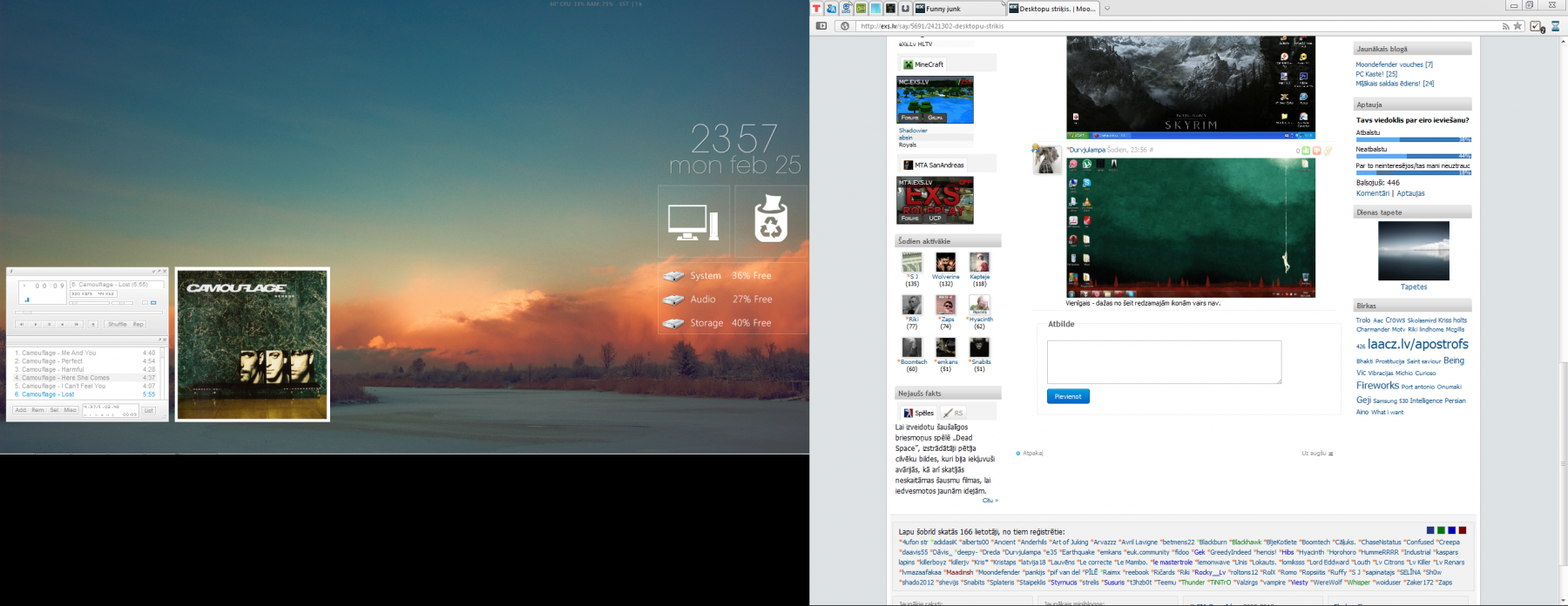
Task: Open the playlist Misc menu
Action: pyautogui.click(x=70, y=410)
